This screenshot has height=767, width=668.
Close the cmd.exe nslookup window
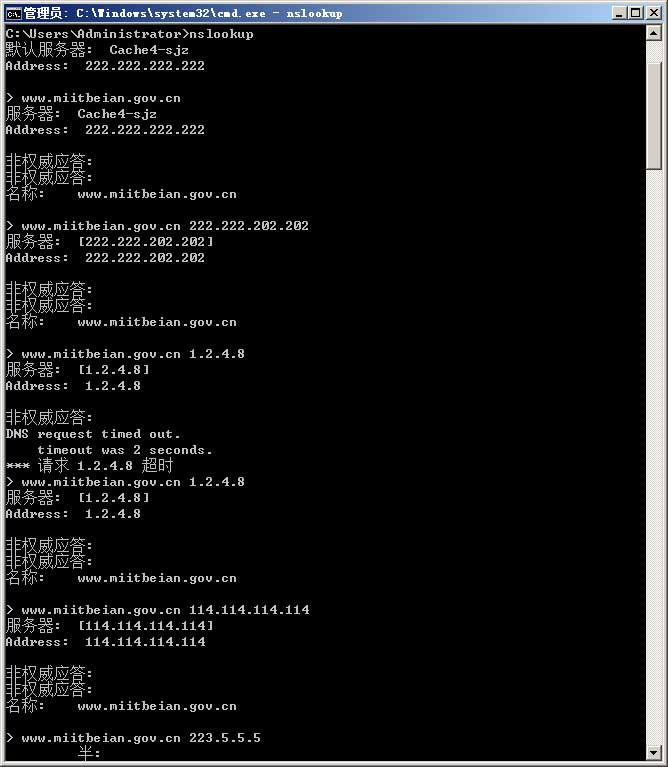[654, 13]
